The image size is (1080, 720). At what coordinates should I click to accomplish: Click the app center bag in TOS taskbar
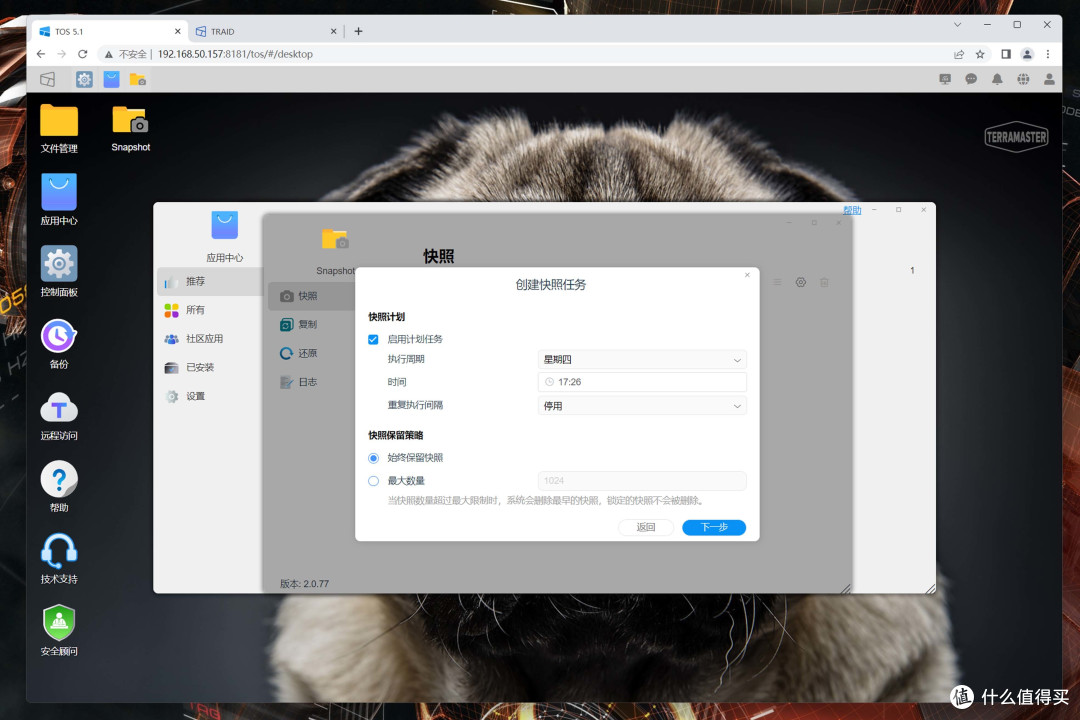112,79
